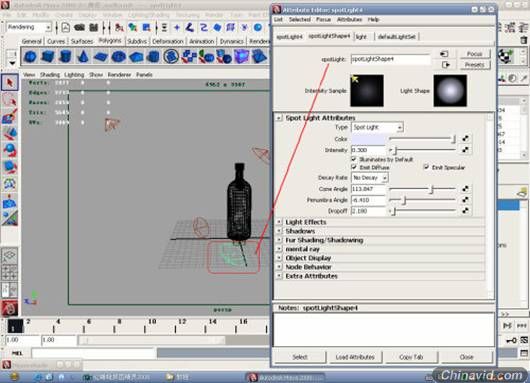Open the Decay Rate dropdown
The height and width of the screenshot is (383, 530).
[x=370, y=177]
